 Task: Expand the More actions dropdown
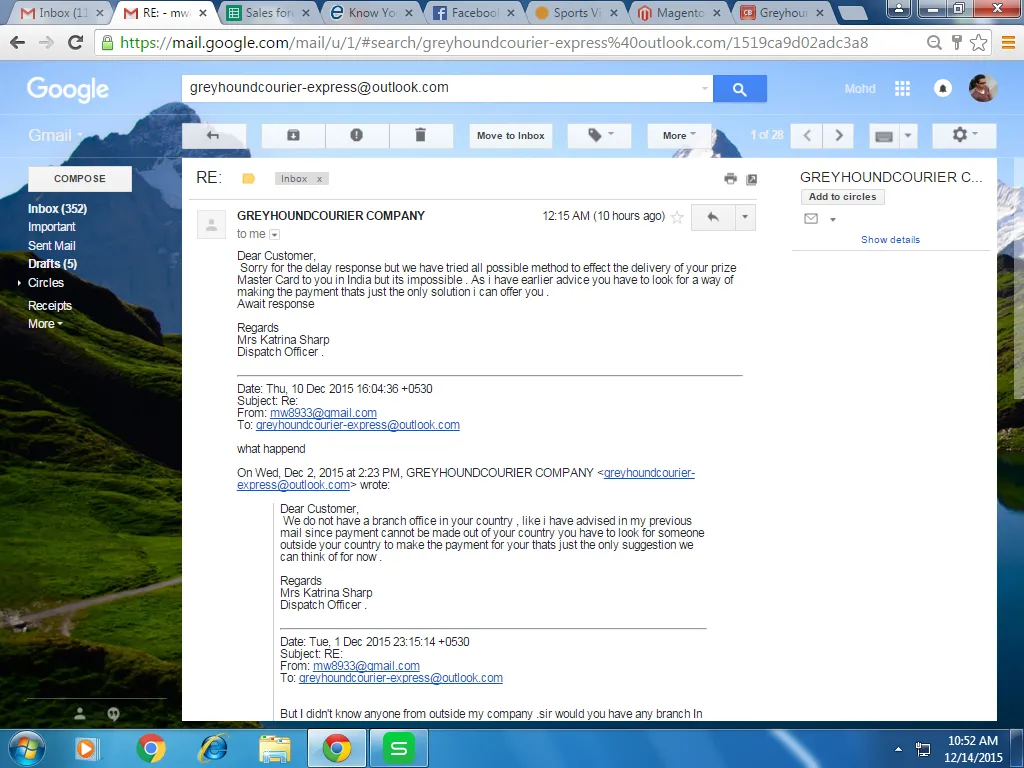point(680,135)
